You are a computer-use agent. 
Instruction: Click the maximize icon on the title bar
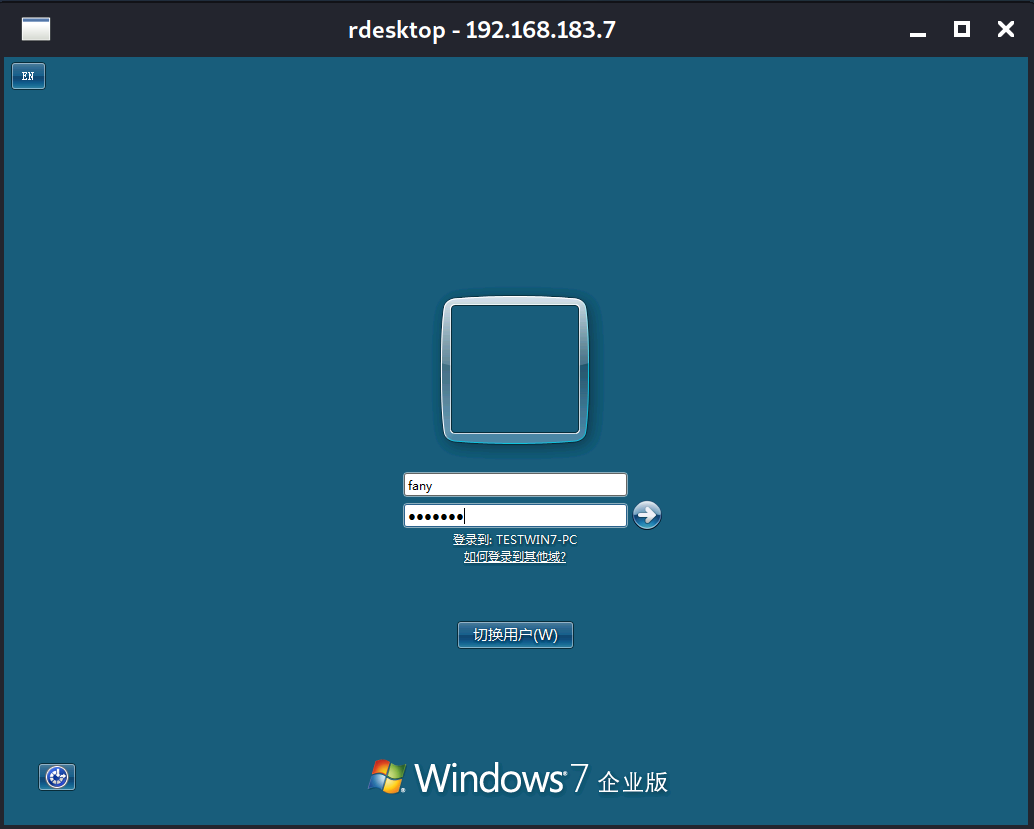pyautogui.click(x=961, y=29)
